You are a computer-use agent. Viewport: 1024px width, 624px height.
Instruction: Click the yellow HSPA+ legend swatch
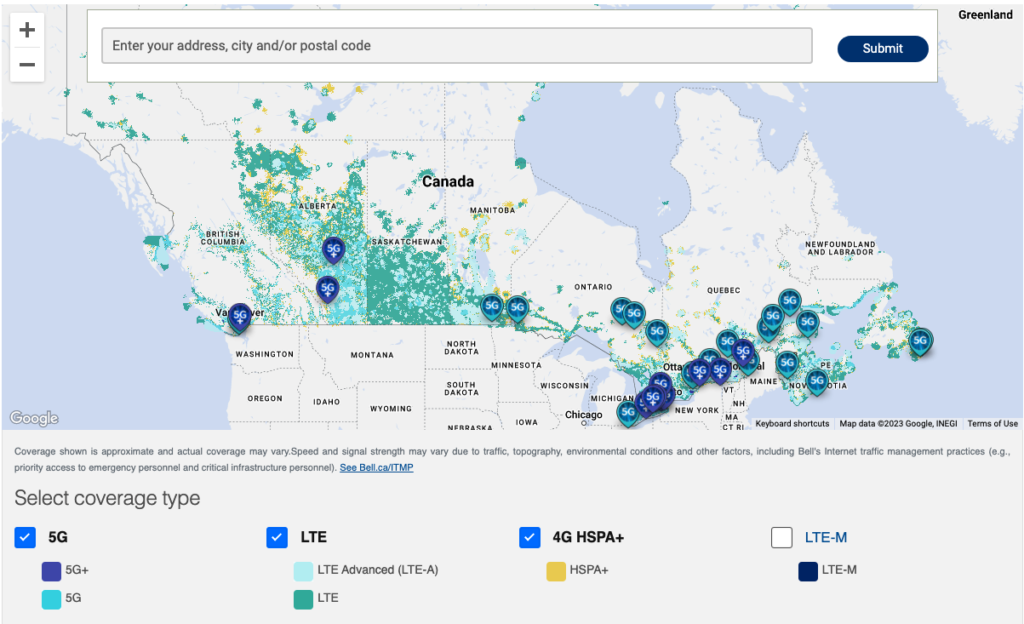(x=555, y=571)
